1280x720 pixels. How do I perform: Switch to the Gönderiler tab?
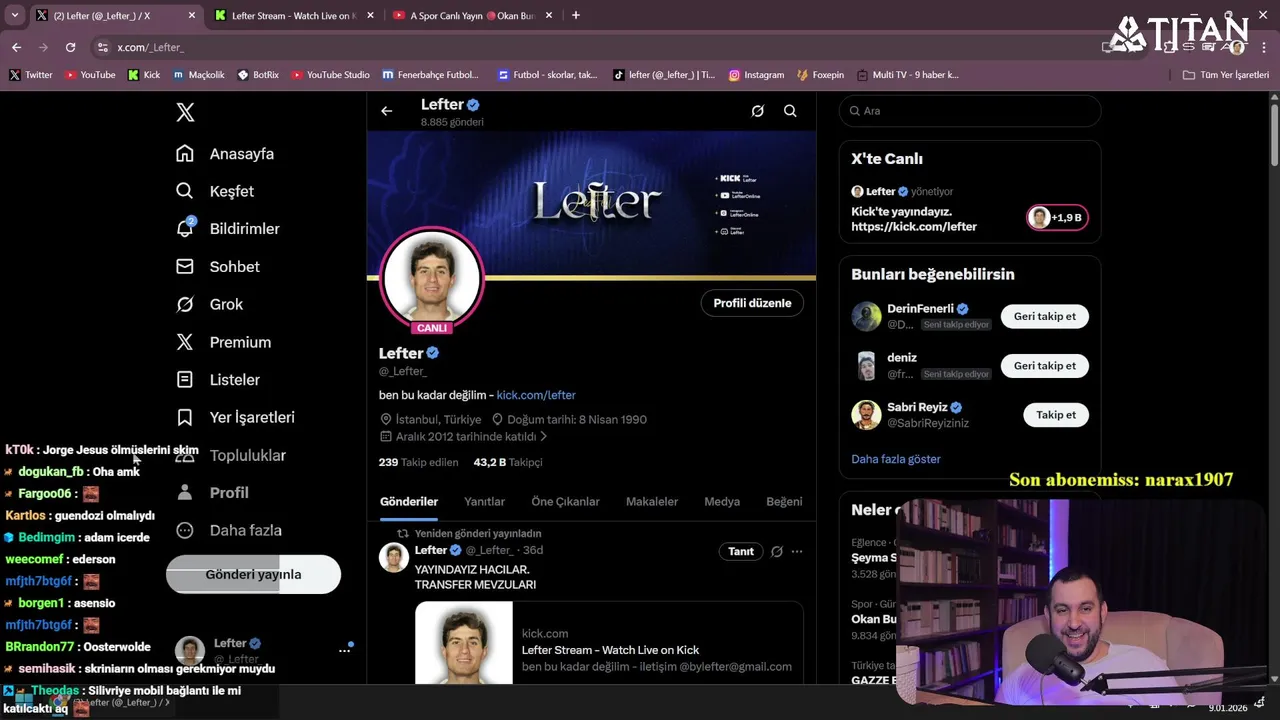pyautogui.click(x=409, y=502)
